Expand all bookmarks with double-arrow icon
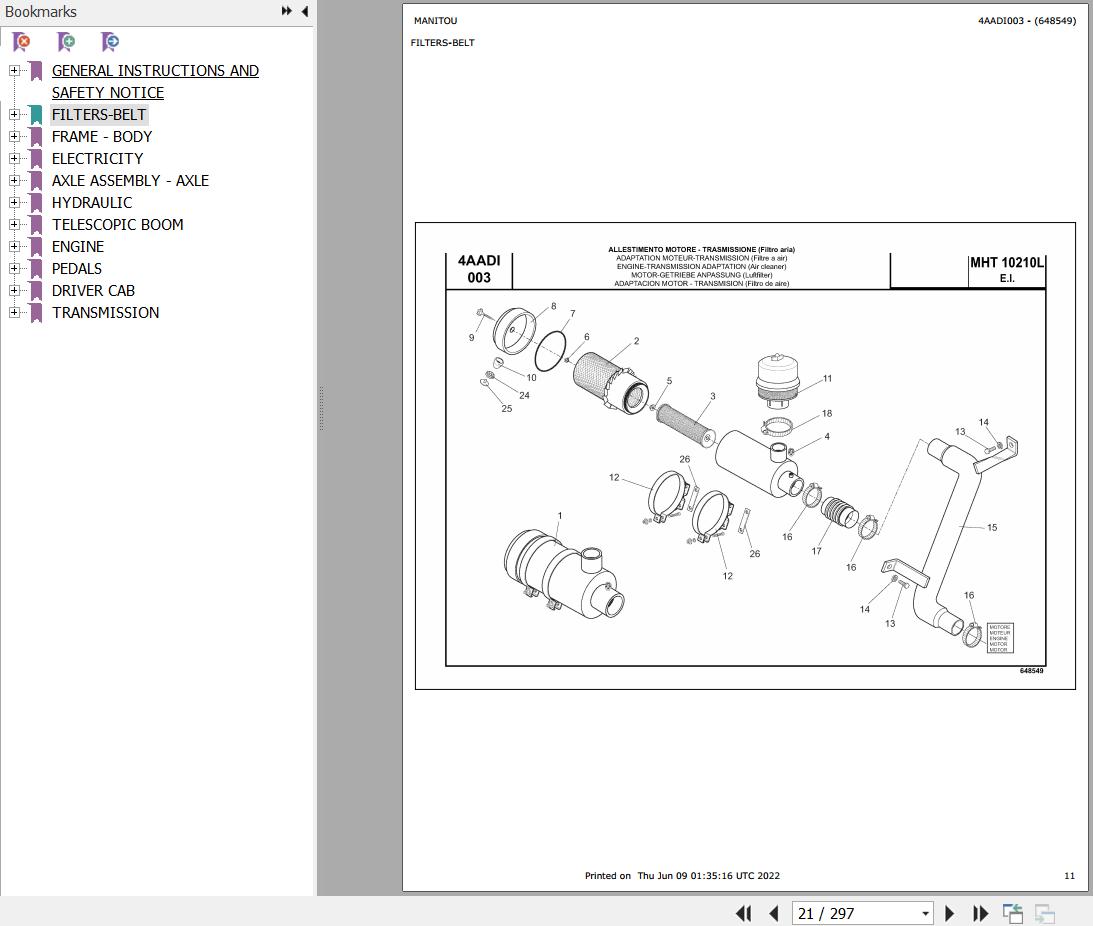This screenshot has width=1093, height=926. pos(286,11)
